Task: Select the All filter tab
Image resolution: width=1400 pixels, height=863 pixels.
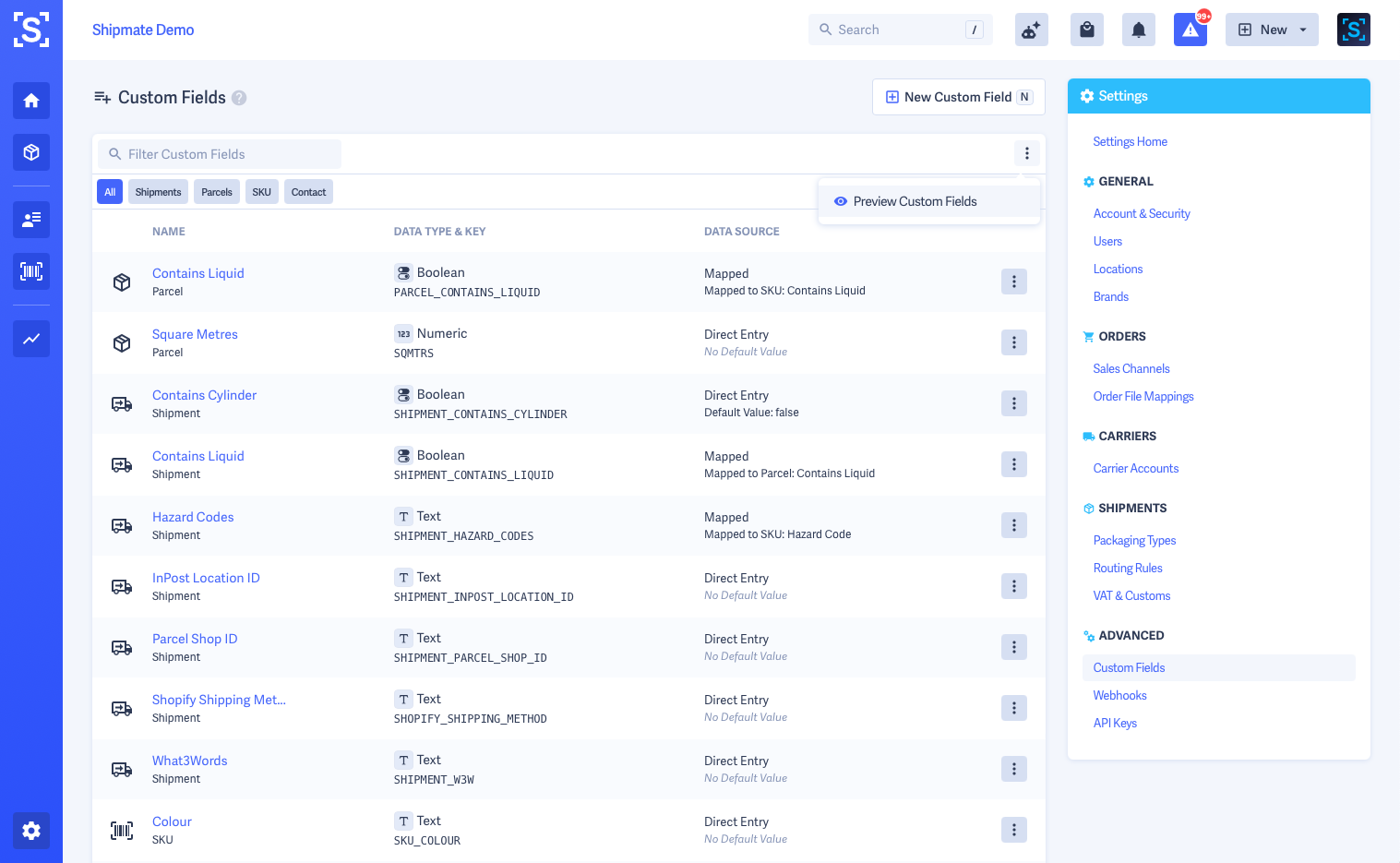Action: 110,192
